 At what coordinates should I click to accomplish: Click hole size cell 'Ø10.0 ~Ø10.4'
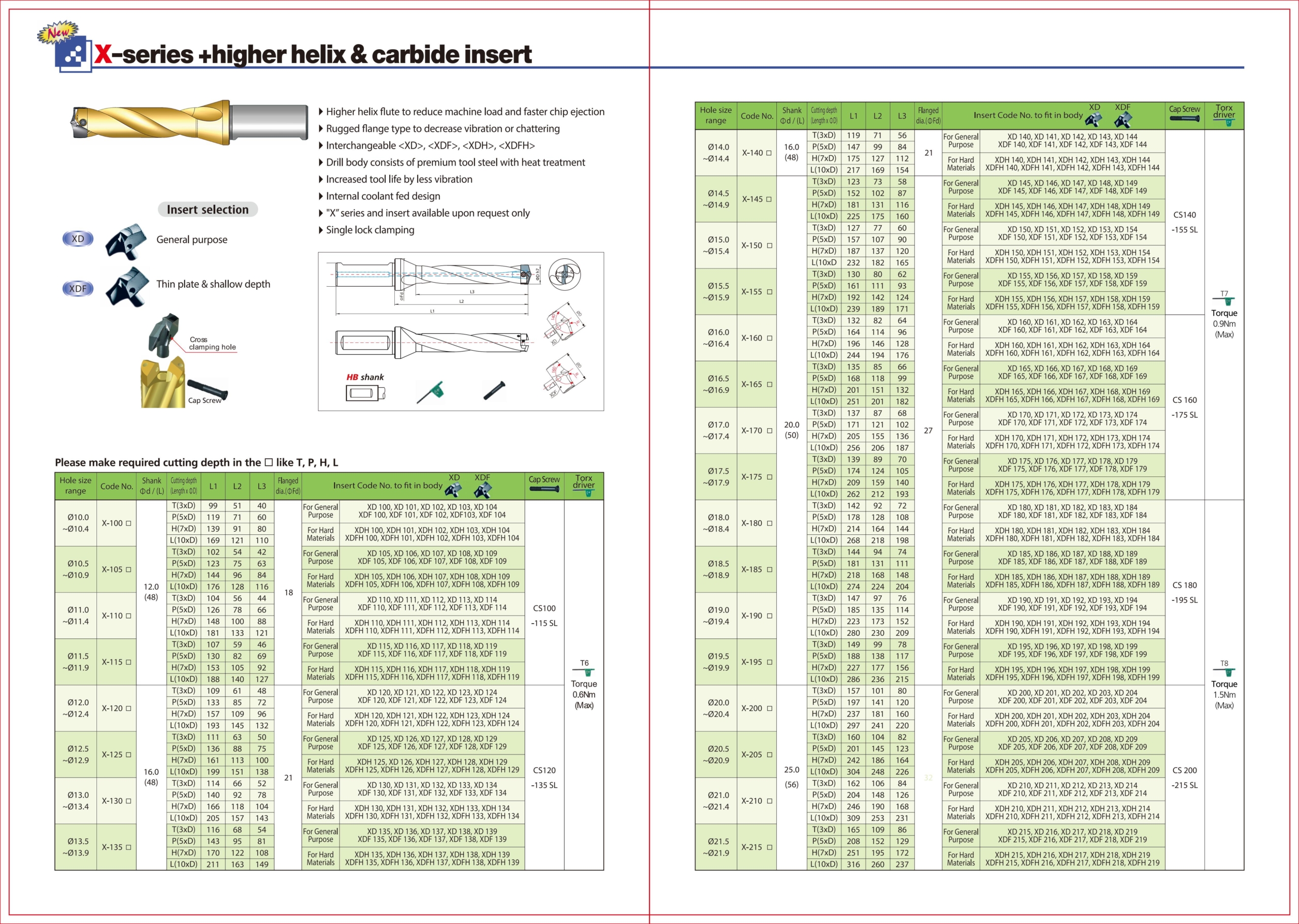pos(76,523)
